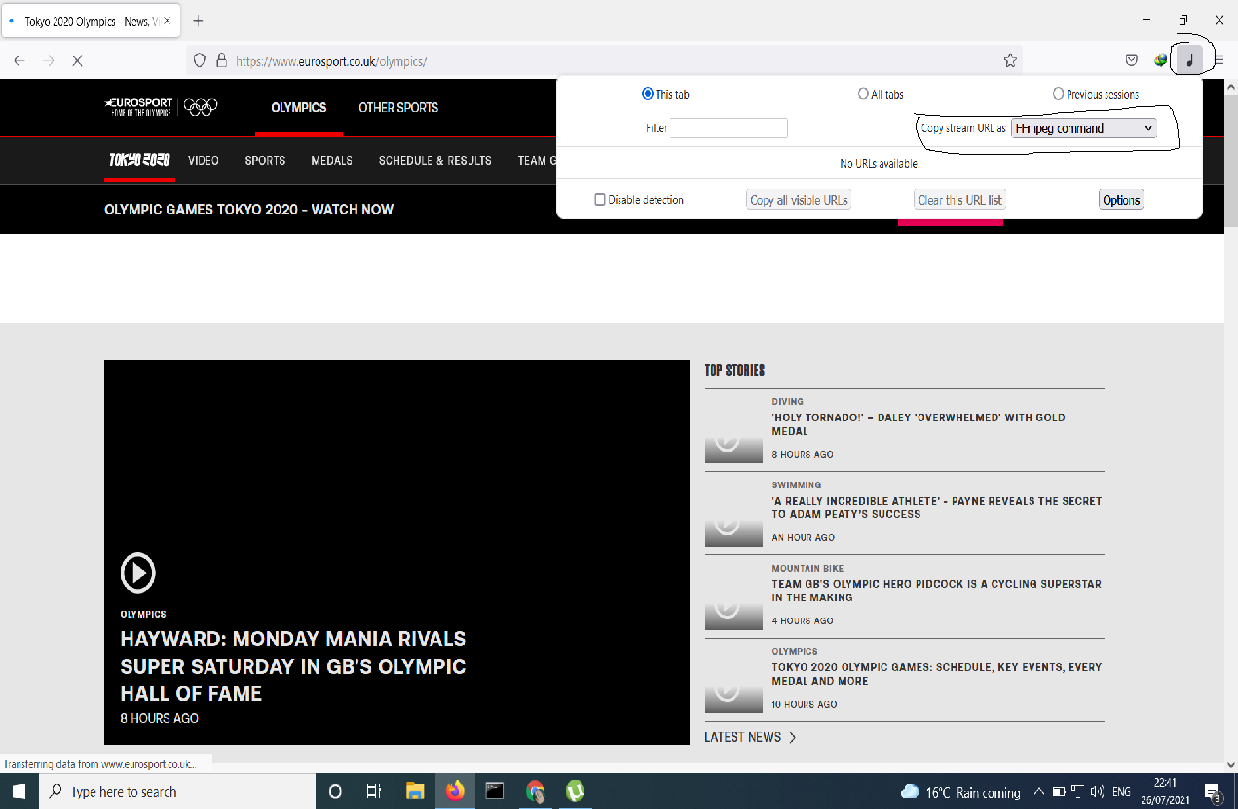Open a new tab with plus button

pos(198,20)
